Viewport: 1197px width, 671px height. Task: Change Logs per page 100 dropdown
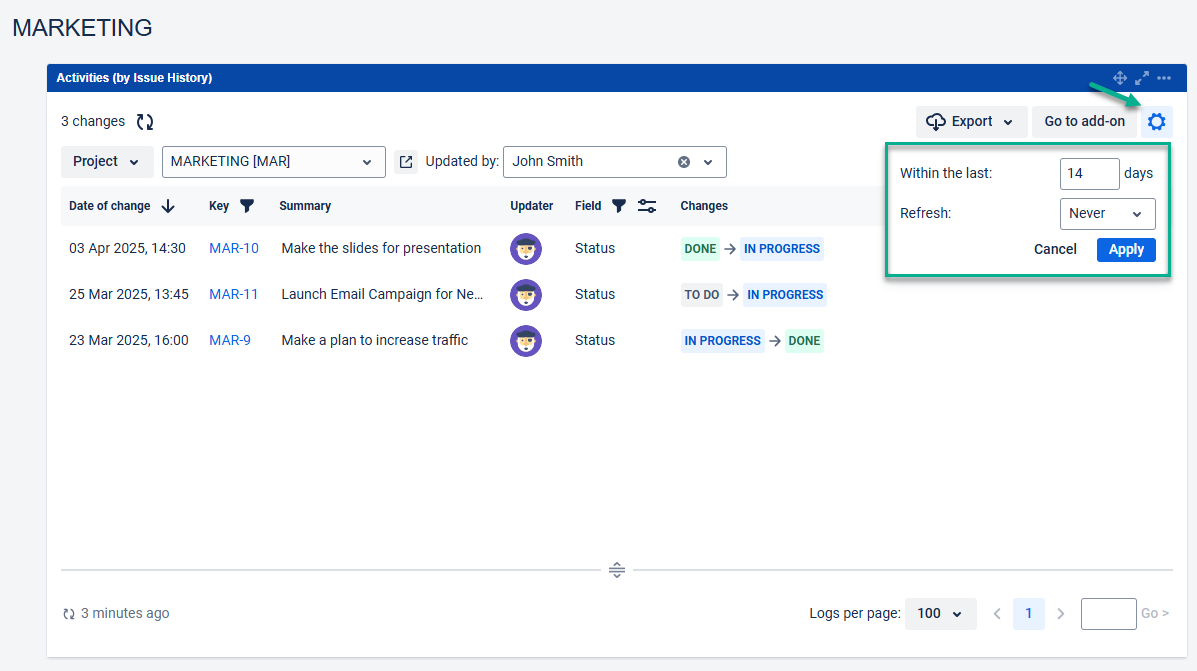click(940, 614)
